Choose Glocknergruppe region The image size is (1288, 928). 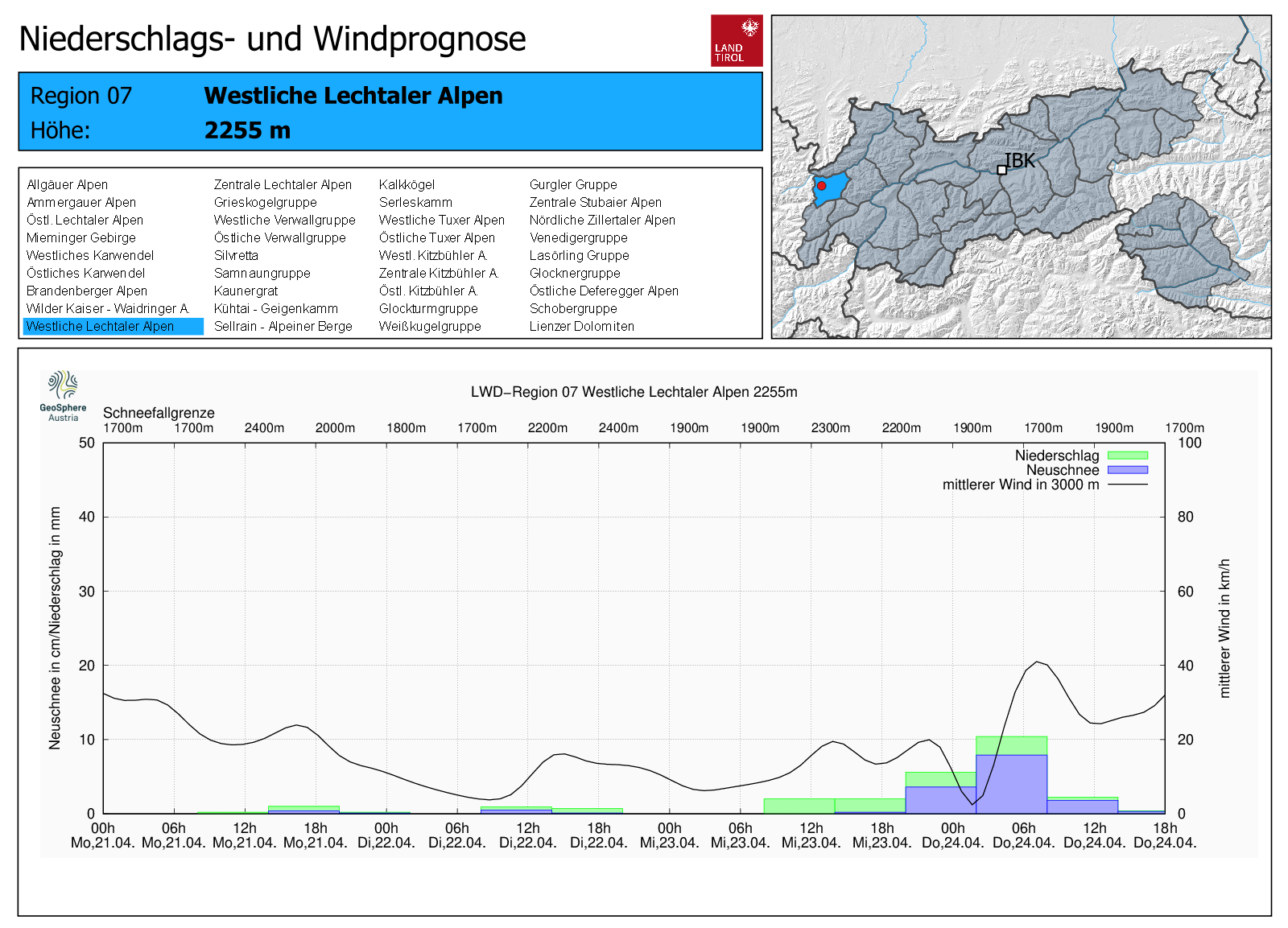[575, 274]
